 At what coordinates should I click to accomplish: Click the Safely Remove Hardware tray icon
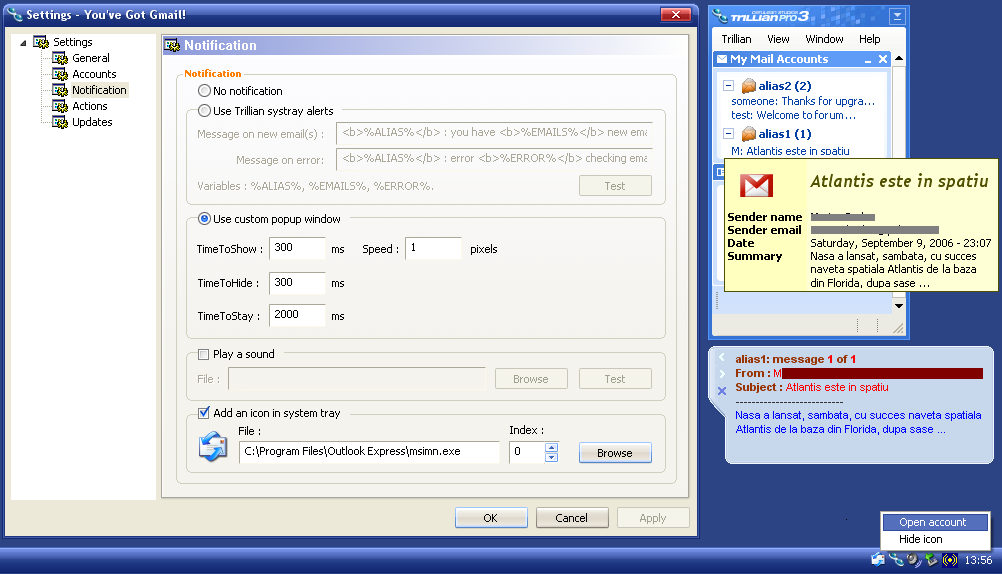tap(932, 560)
